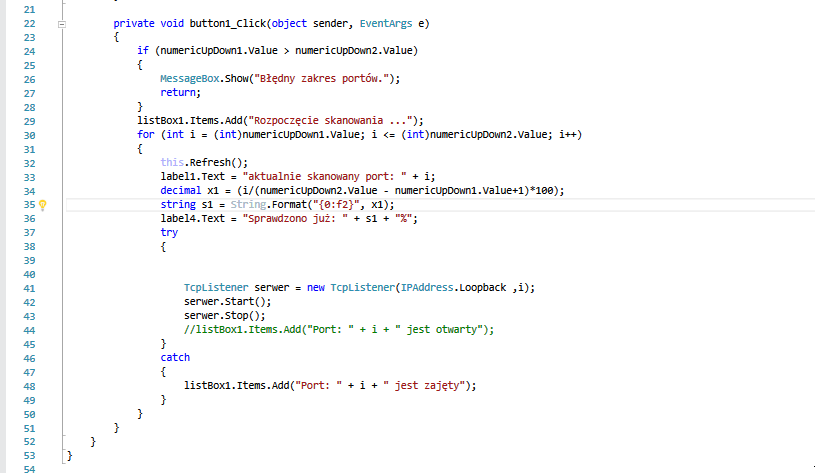Click the String class name on line 35
The height and width of the screenshot is (473, 815).
point(248,205)
